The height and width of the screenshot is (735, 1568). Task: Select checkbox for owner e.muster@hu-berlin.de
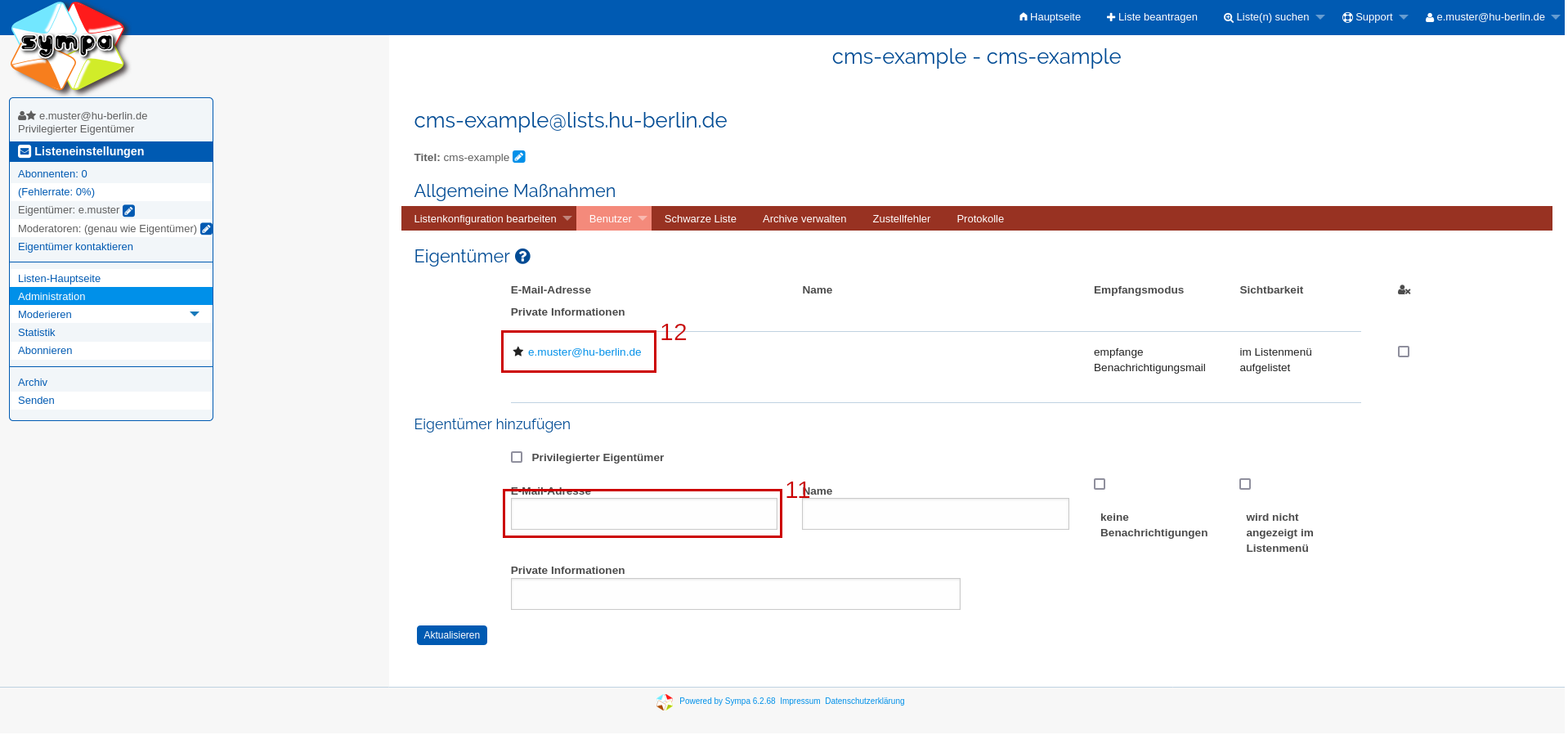(x=1404, y=352)
